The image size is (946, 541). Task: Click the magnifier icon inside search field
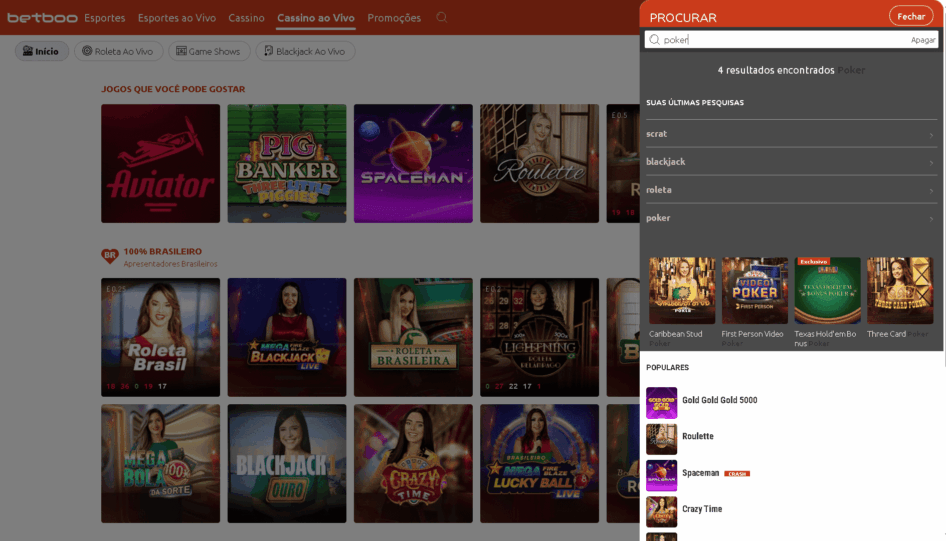pos(654,40)
